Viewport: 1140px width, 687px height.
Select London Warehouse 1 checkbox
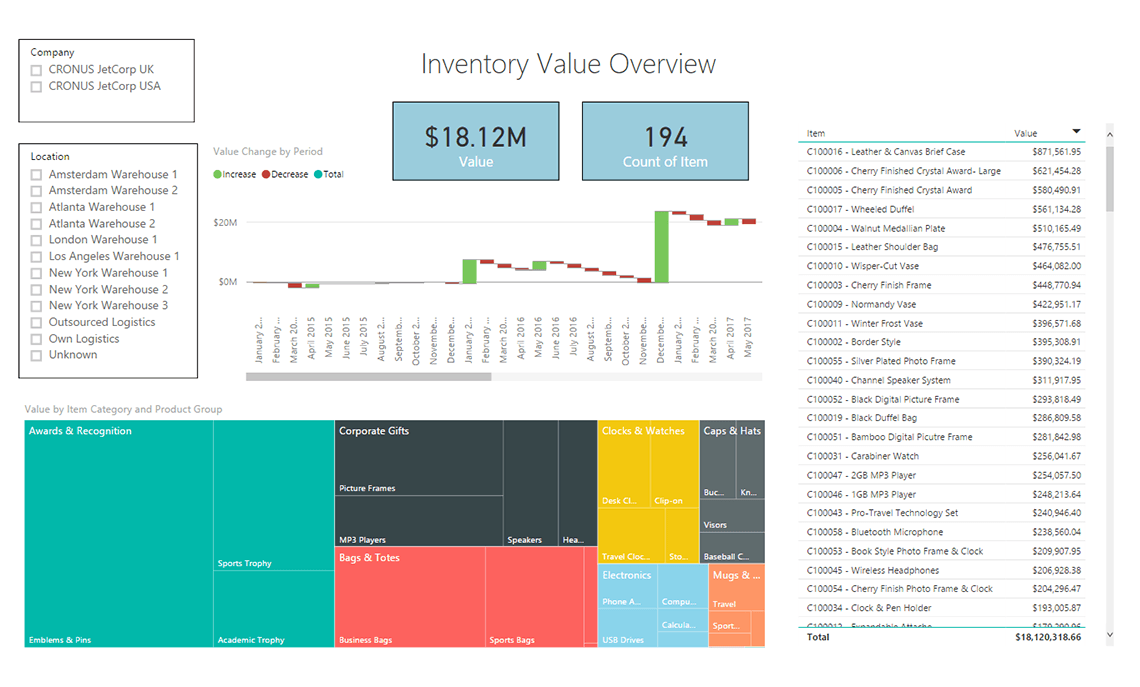click(36, 241)
